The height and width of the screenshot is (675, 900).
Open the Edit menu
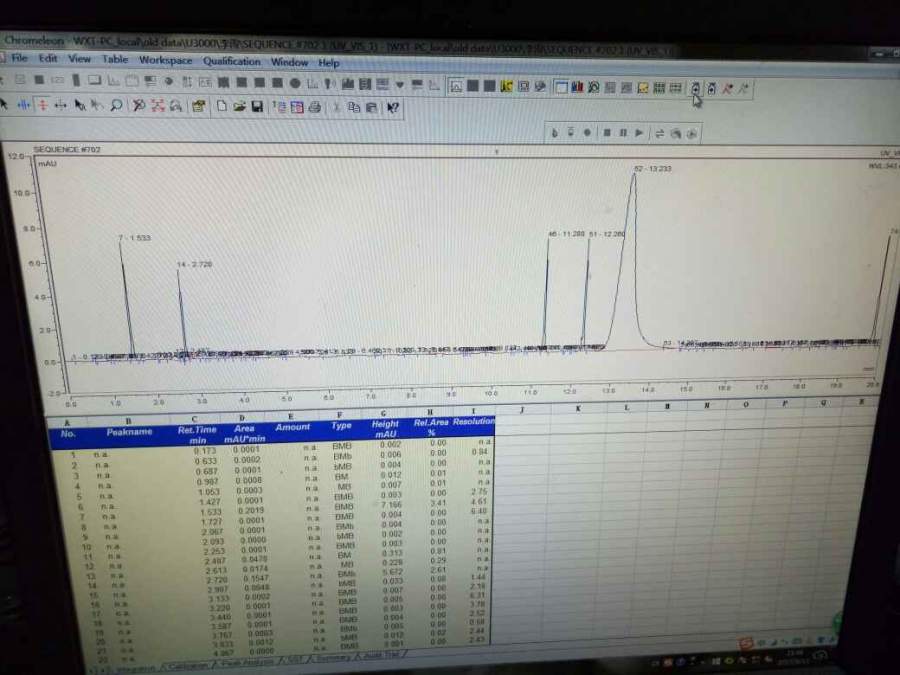[48, 59]
